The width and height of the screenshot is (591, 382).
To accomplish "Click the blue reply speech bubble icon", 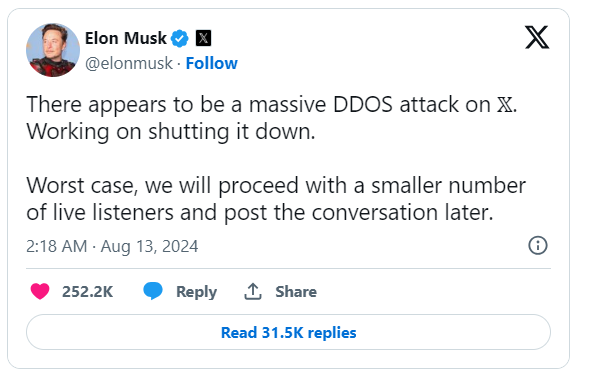I will coord(153,291).
